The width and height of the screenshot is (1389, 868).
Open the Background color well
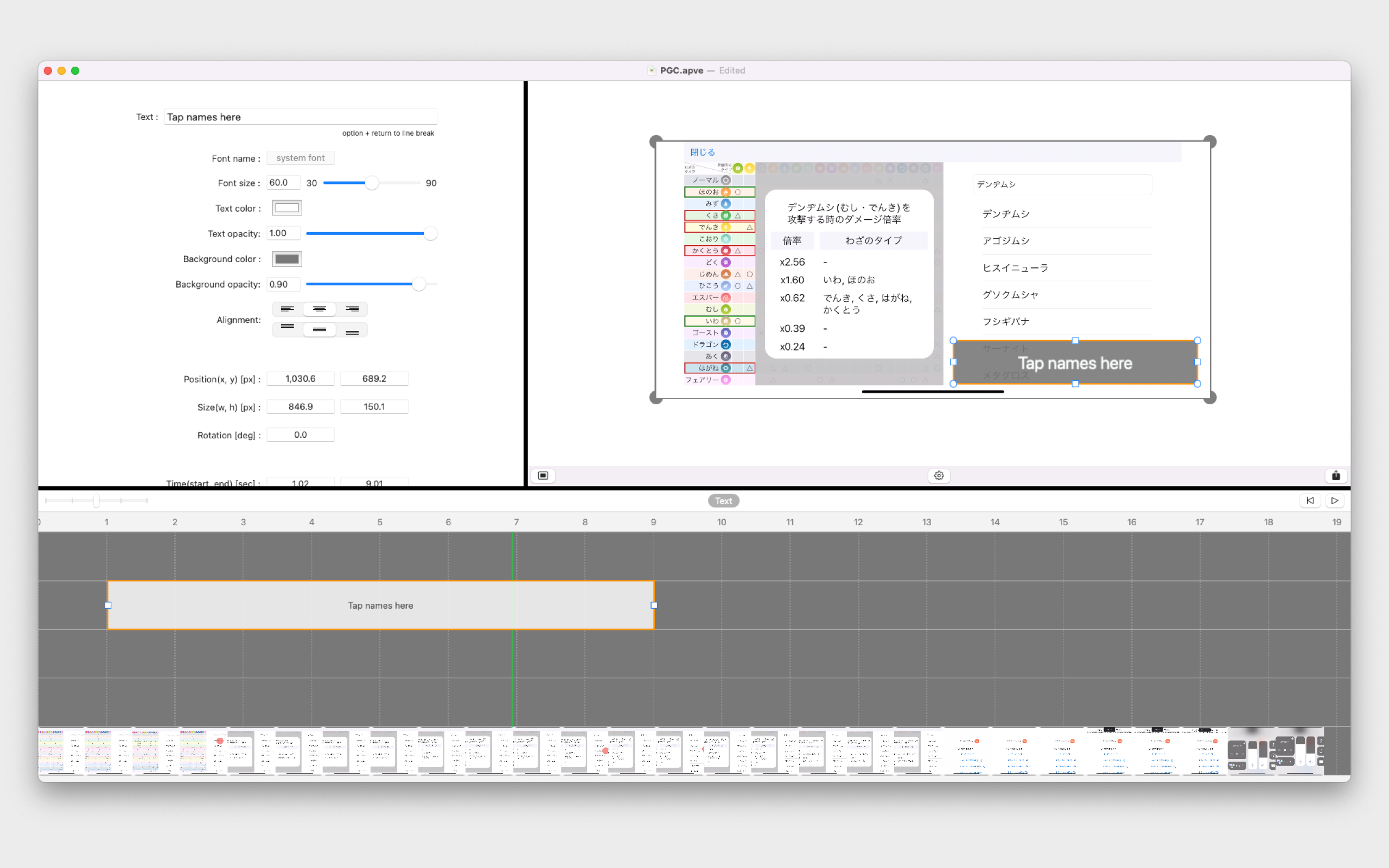pyautogui.click(x=287, y=259)
